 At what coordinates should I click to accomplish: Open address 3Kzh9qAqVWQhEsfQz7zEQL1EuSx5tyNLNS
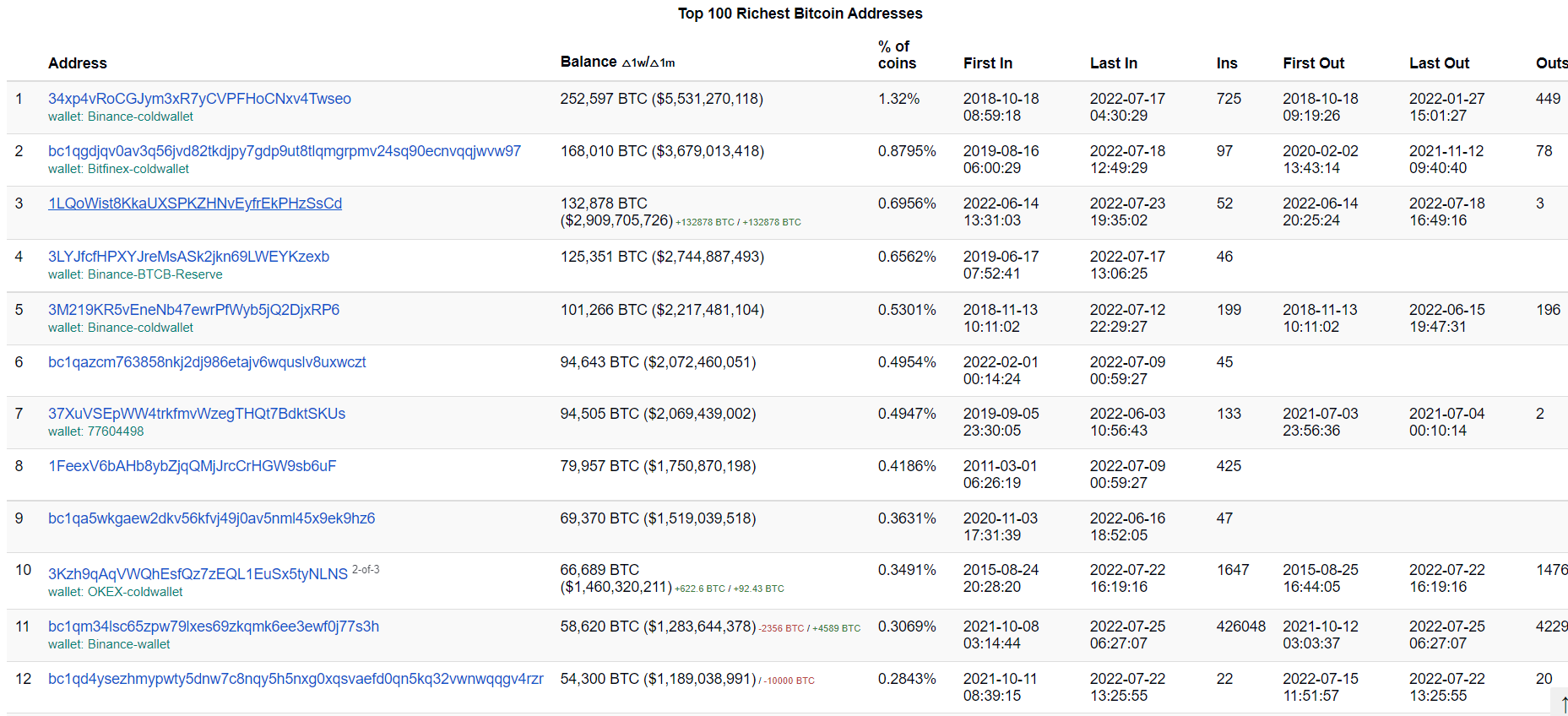point(198,574)
